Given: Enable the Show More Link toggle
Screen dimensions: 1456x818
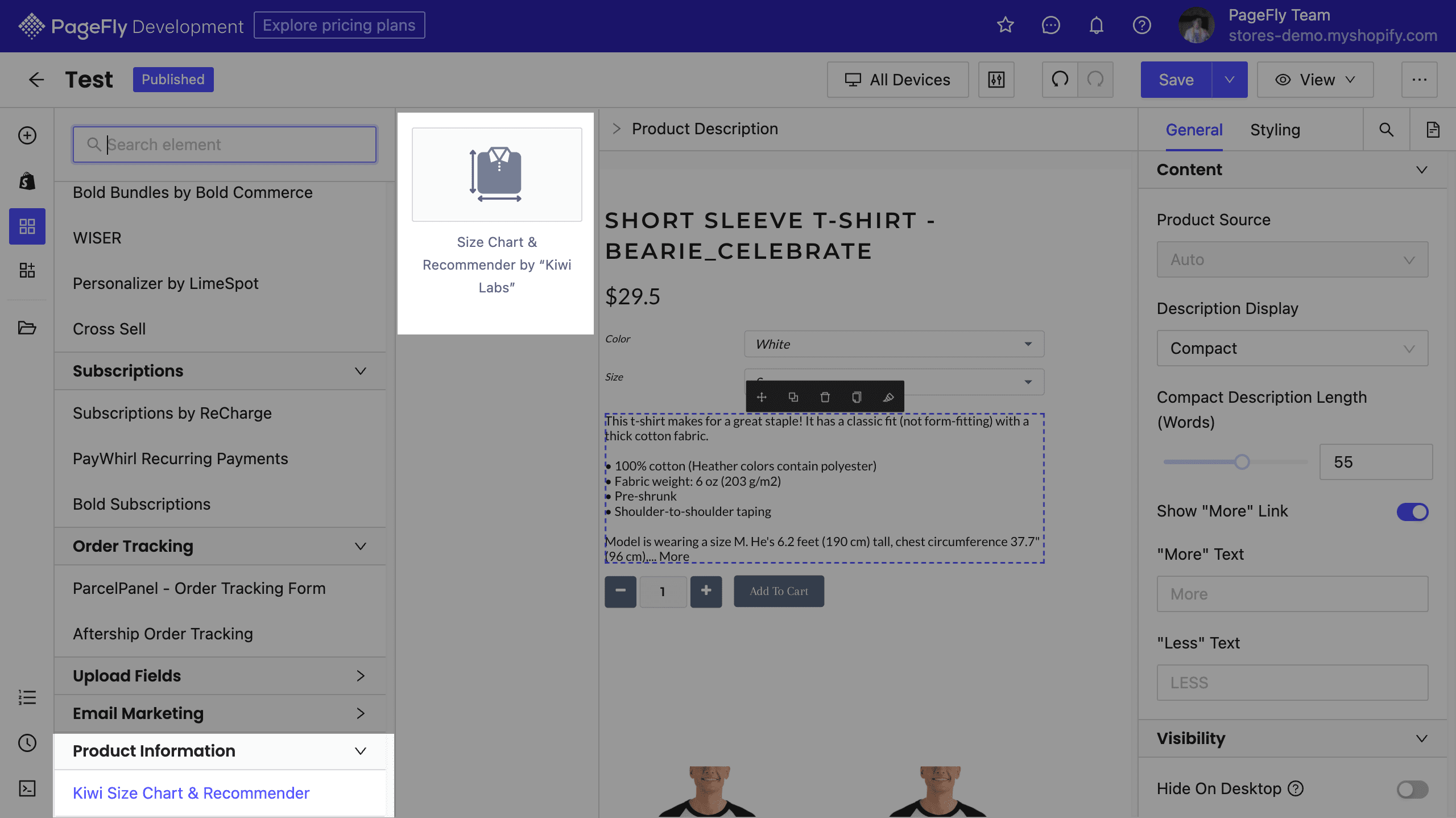Looking at the screenshot, I should [x=1414, y=511].
